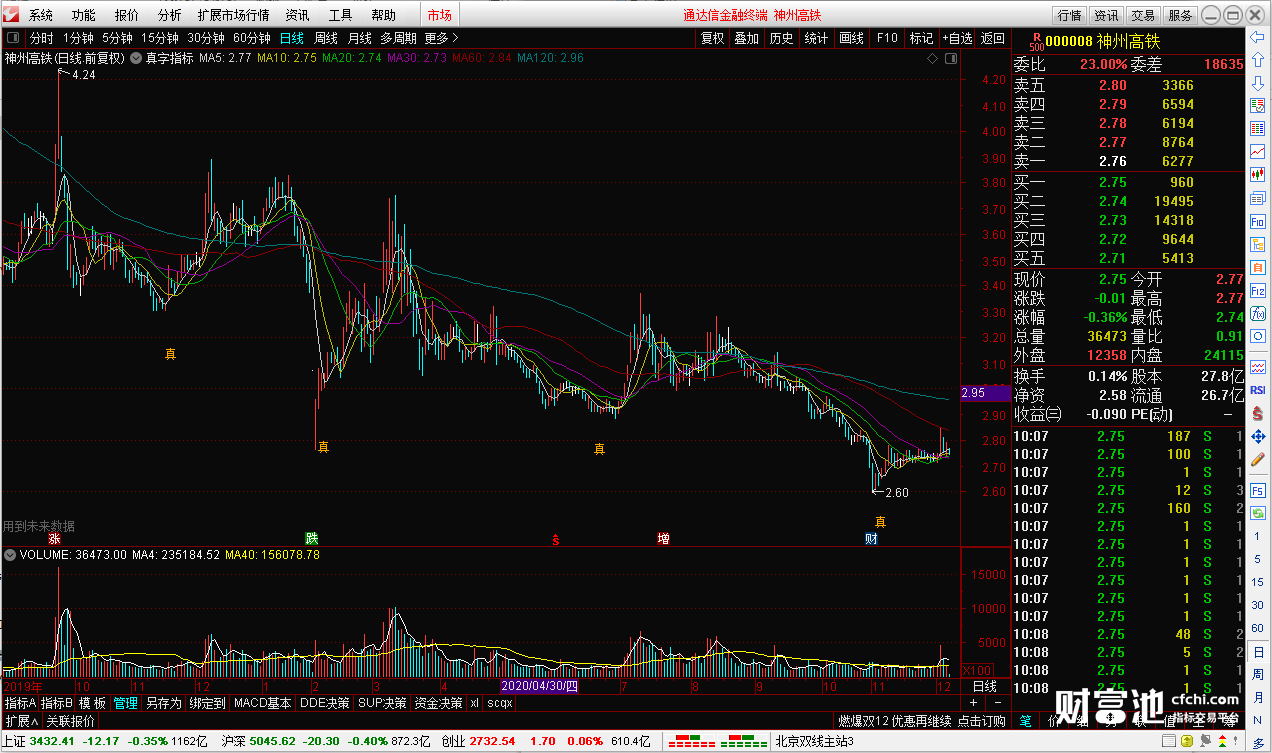Zoom in chart with plus button

tap(973, 704)
